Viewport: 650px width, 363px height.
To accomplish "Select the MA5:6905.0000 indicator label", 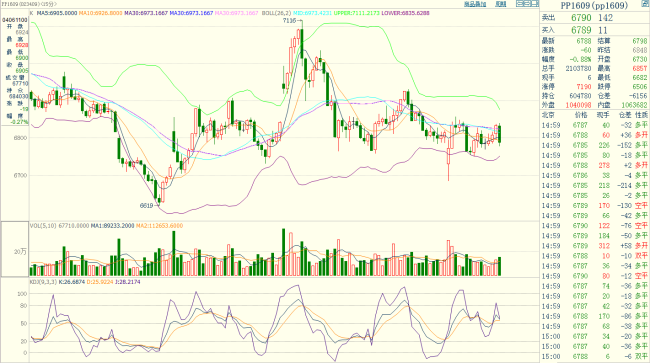I will (x=57, y=13).
